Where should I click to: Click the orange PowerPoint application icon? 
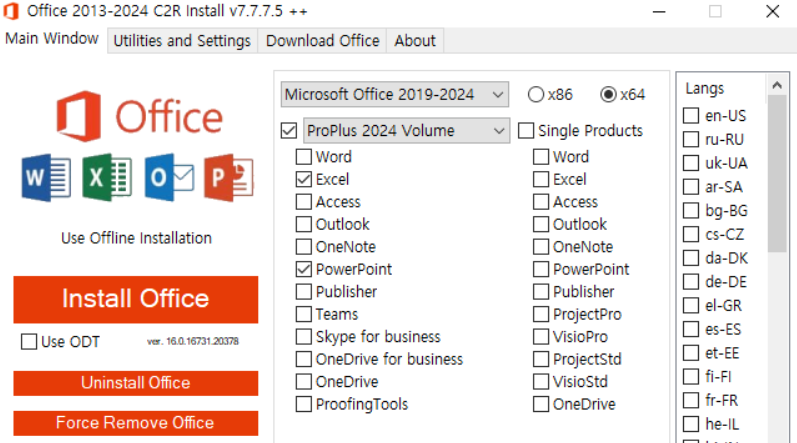click(x=229, y=178)
